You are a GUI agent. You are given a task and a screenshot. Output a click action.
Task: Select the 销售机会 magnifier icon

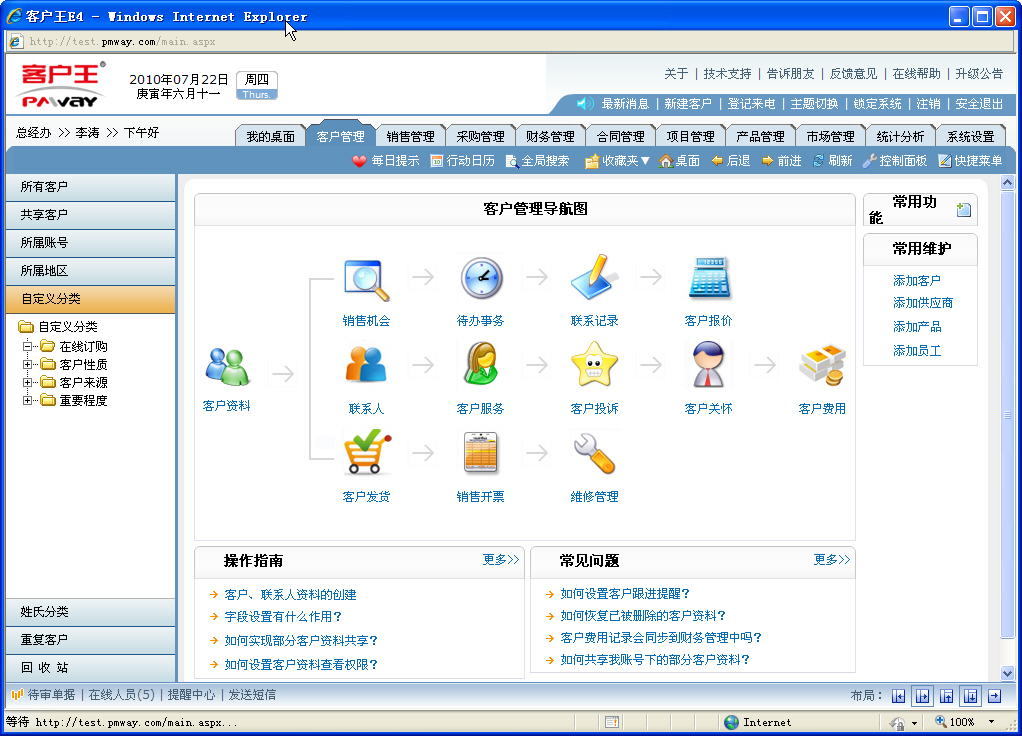365,278
